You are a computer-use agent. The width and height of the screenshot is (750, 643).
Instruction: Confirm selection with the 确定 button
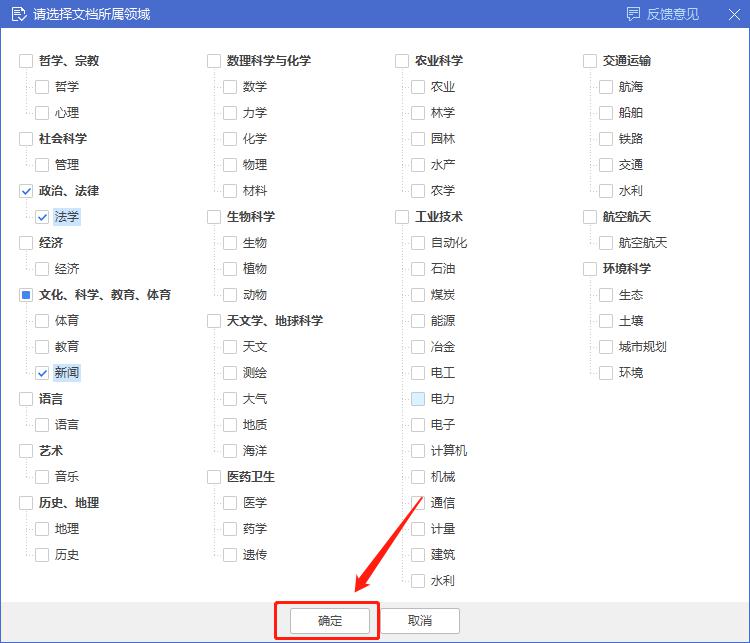coord(330,621)
